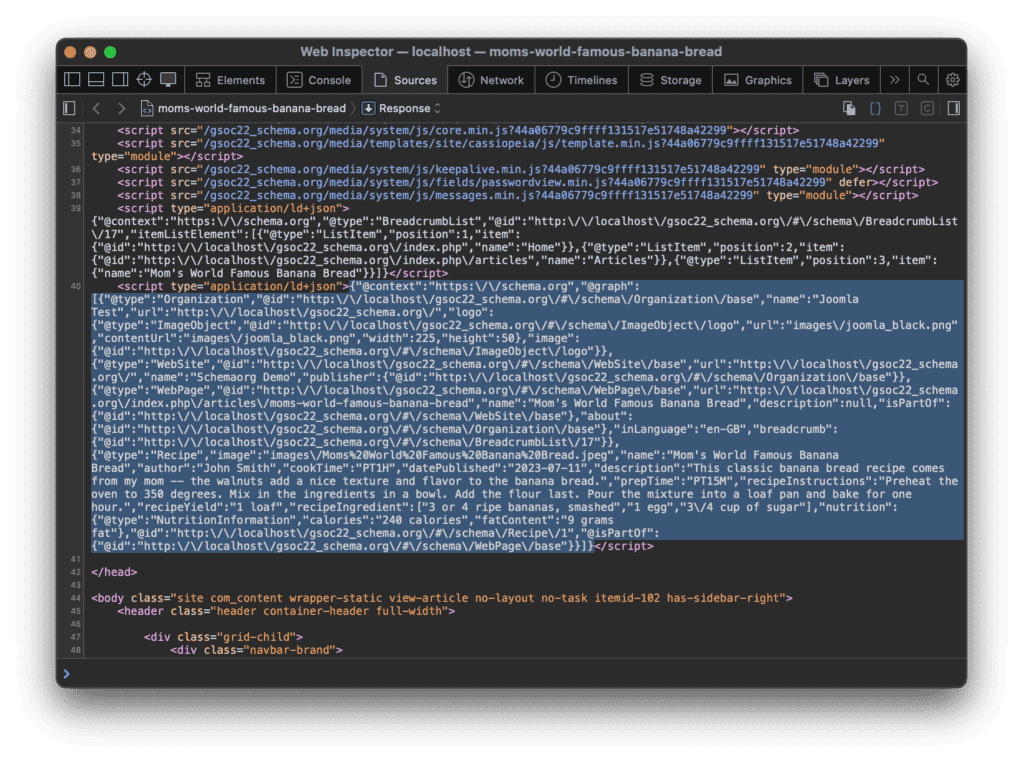Toggle pretty print curly braces button
The width and height of the screenshot is (1023, 762).
pyautogui.click(x=875, y=108)
